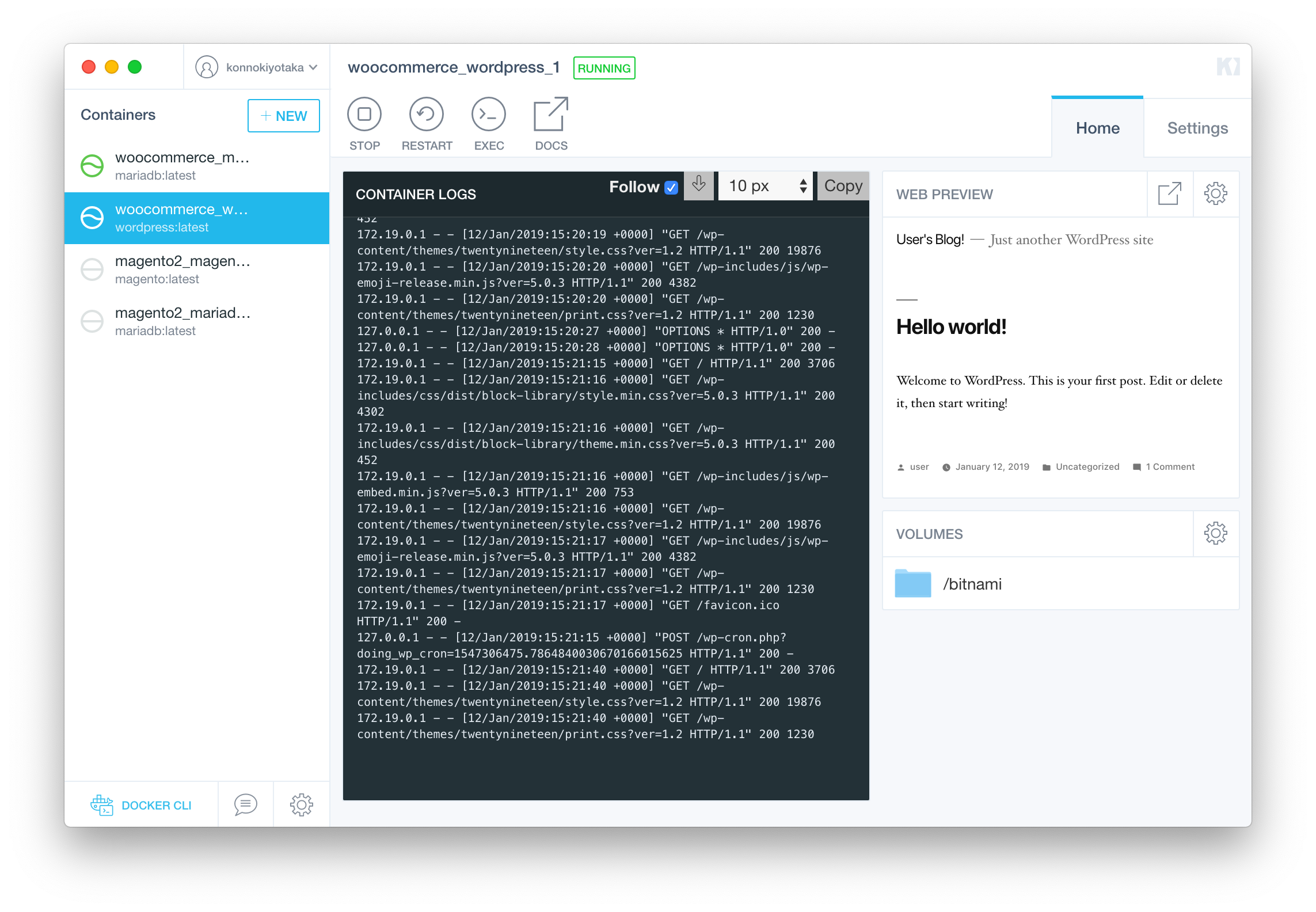Expand the konnokiyotaka account menu
The height and width of the screenshot is (912, 1316).
pos(257,67)
